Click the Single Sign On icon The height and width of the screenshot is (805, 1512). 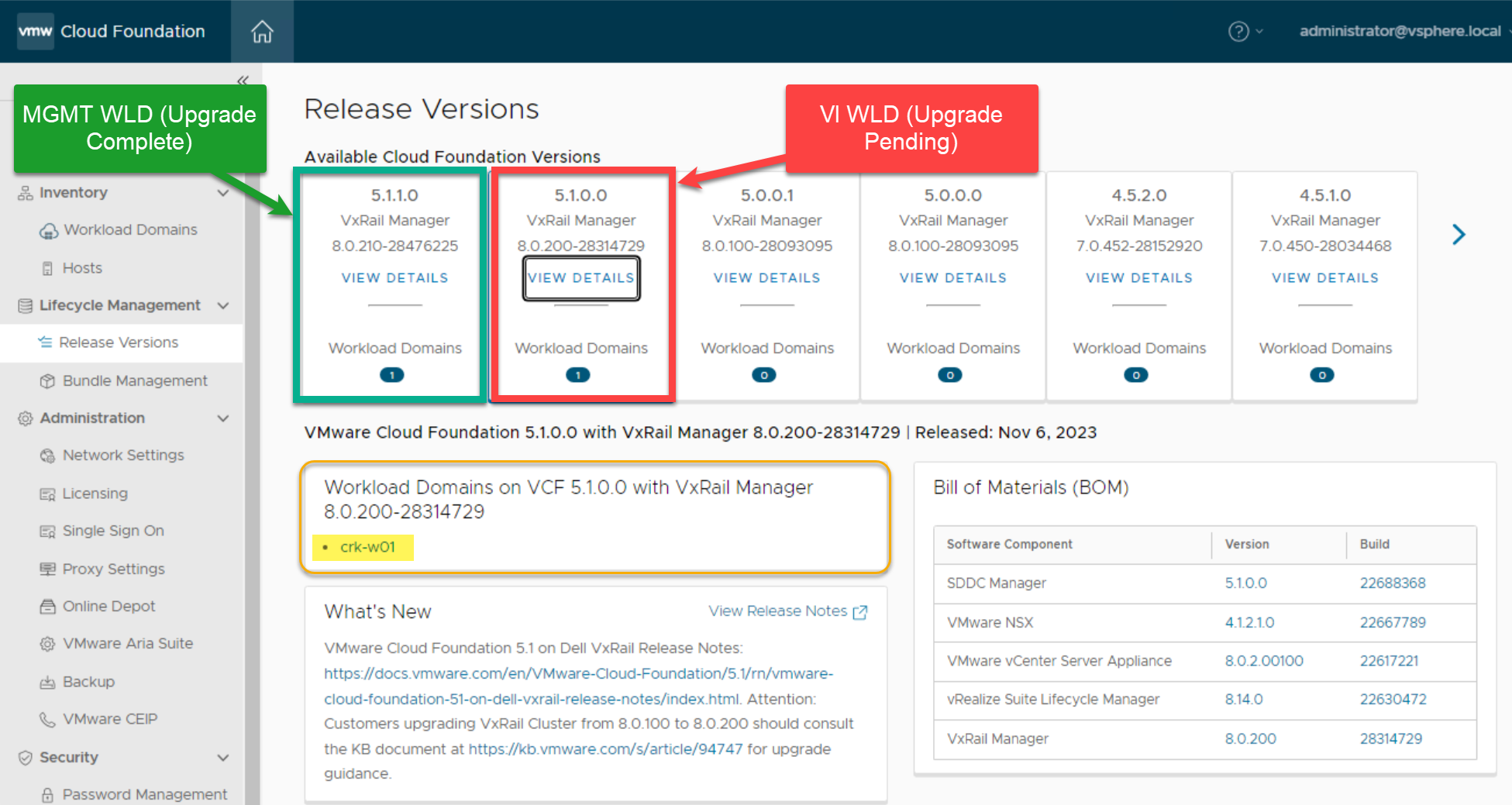[47, 532]
